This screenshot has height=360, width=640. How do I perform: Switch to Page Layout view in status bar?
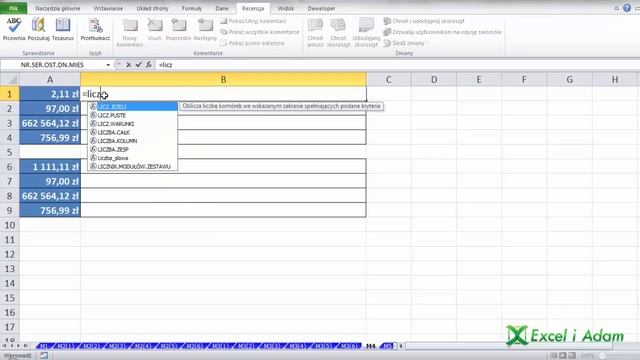coord(563,356)
